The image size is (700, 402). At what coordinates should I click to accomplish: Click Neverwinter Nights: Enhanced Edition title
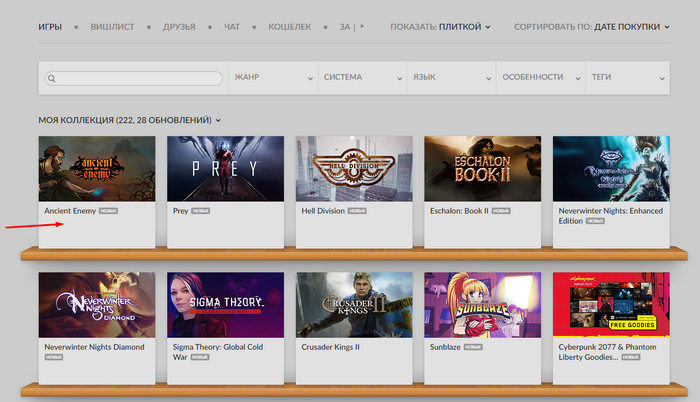pyautogui.click(x=610, y=216)
